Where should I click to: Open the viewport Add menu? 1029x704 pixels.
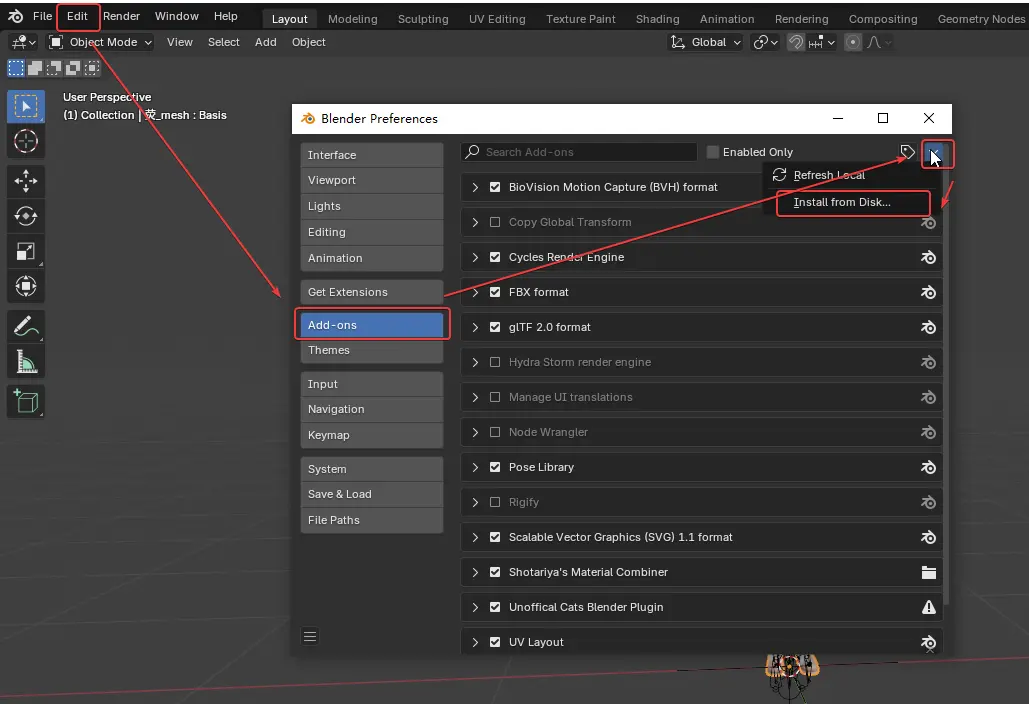click(x=266, y=43)
